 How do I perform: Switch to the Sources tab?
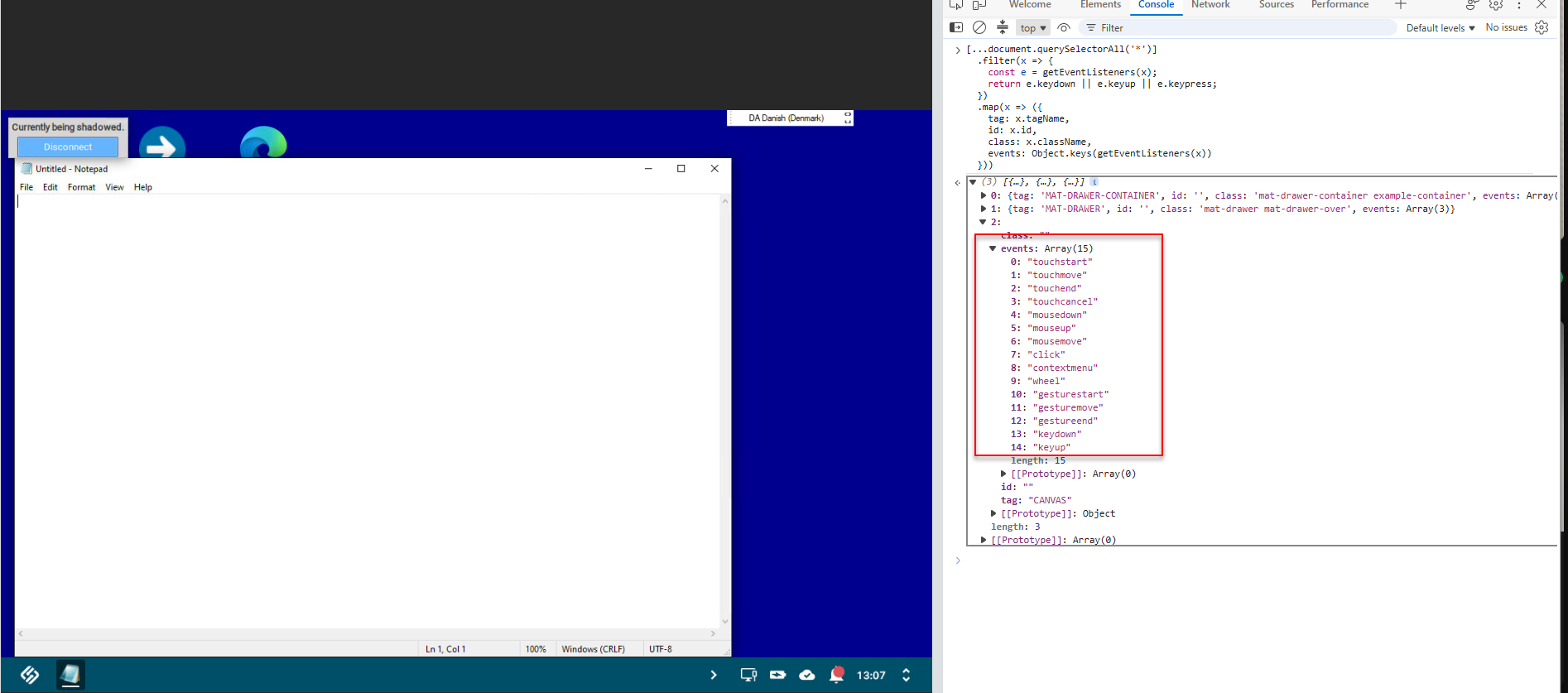(1276, 4)
